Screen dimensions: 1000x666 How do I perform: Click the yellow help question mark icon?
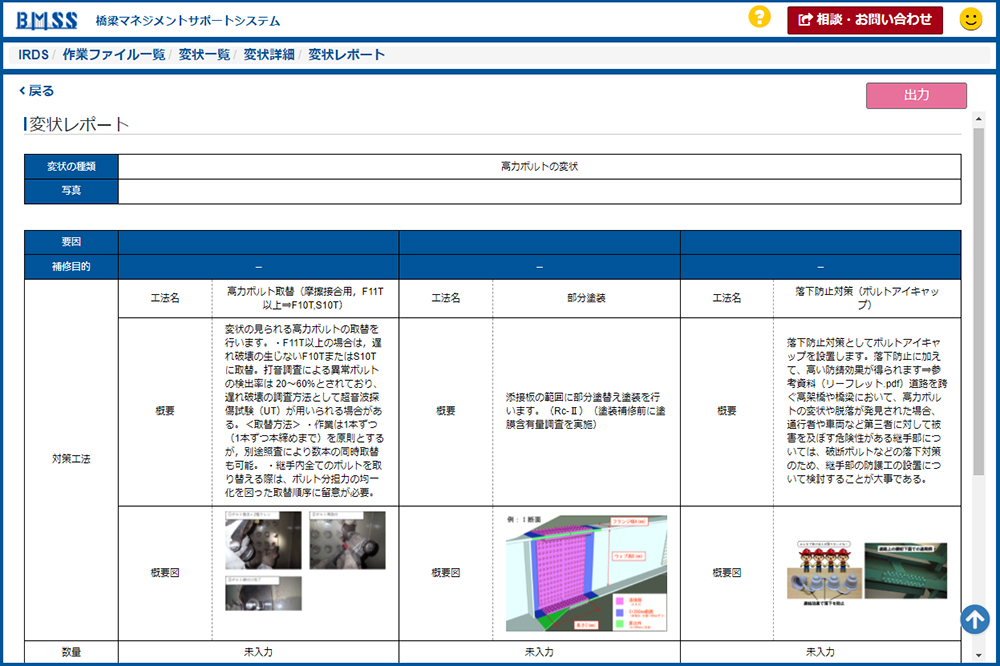click(760, 18)
